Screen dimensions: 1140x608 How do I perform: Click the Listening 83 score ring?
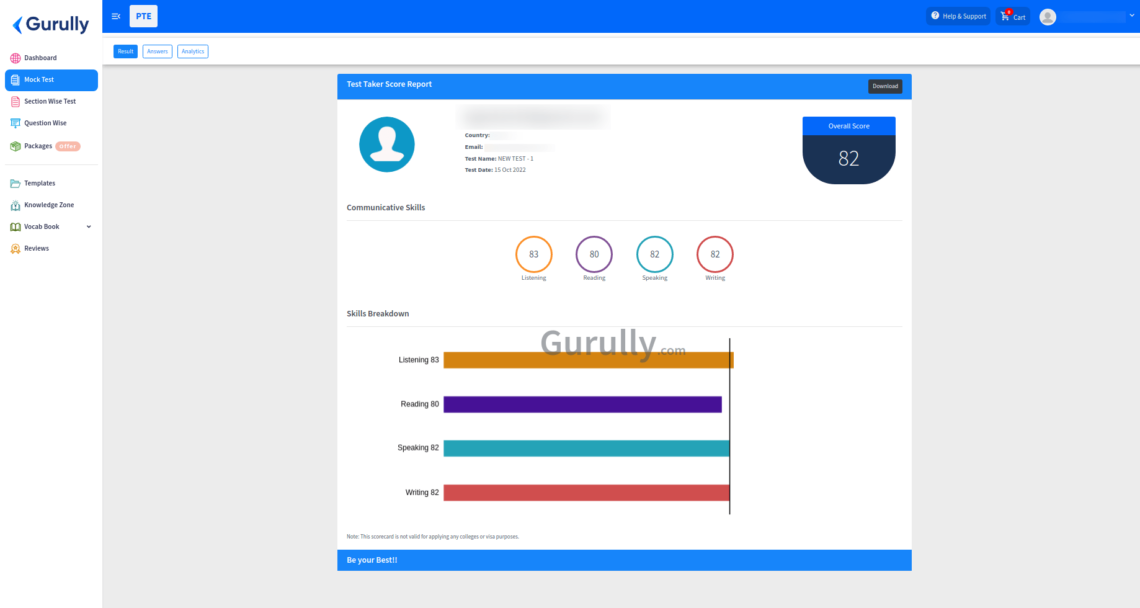coord(533,256)
